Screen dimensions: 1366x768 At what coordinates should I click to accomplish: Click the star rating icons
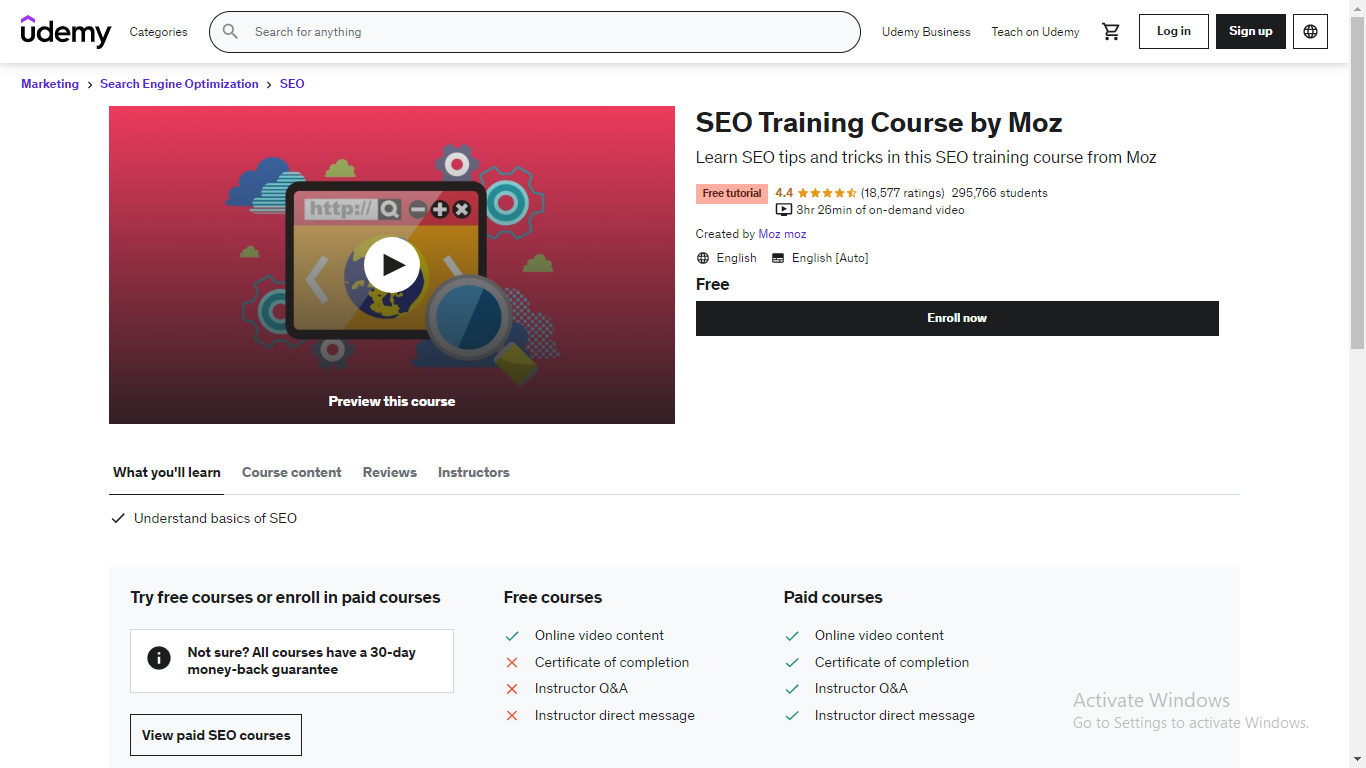pos(827,193)
